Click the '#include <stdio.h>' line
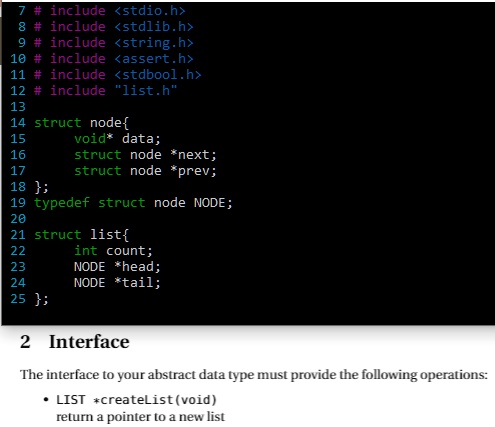This screenshot has height=427, width=495. pyautogui.click(x=110, y=11)
